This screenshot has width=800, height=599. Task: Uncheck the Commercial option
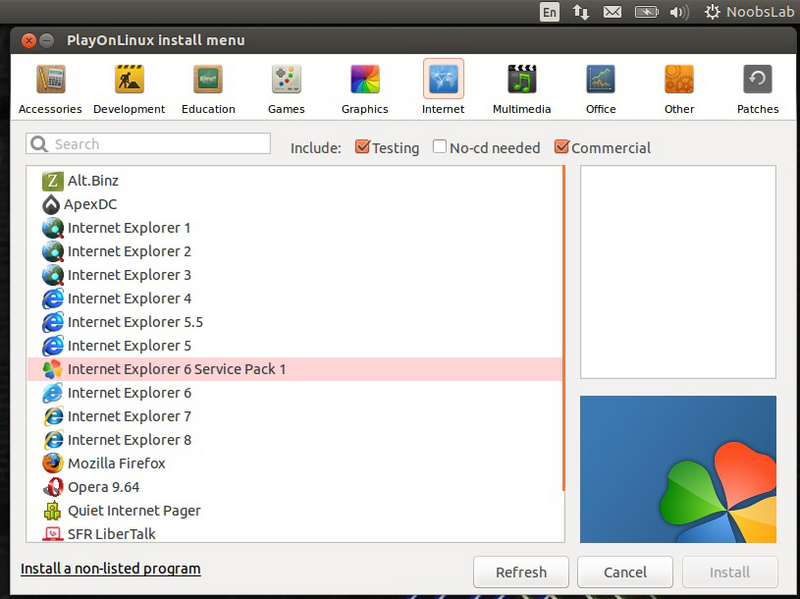pos(561,147)
